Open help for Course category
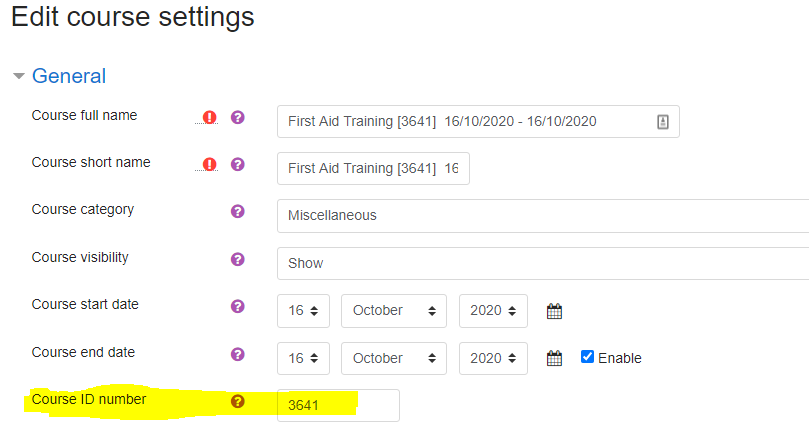The width and height of the screenshot is (809, 430). (x=238, y=212)
